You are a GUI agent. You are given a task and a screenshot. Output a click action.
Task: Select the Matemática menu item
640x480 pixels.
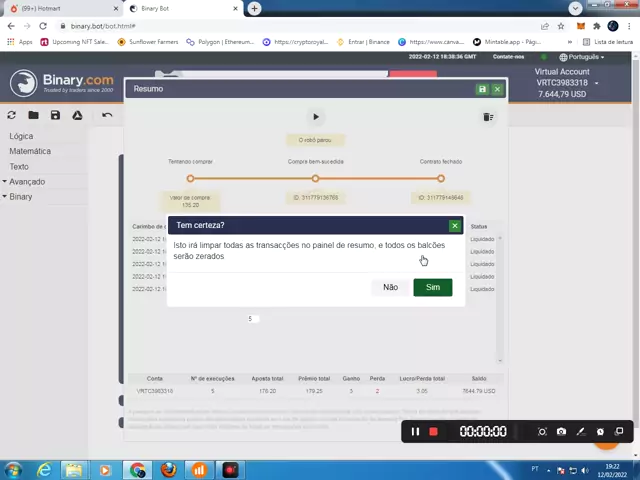pyautogui.click(x=30, y=151)
